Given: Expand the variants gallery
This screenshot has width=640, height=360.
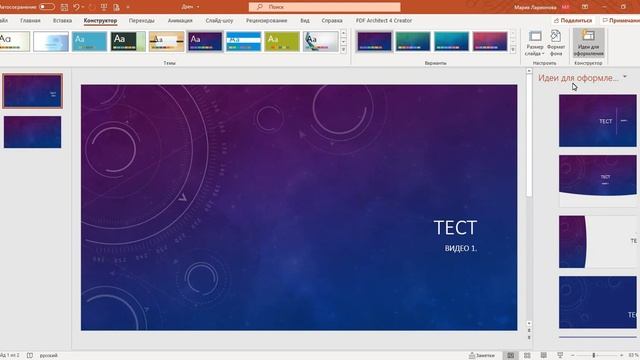Looking at the screenshot, I should [513, 49].
